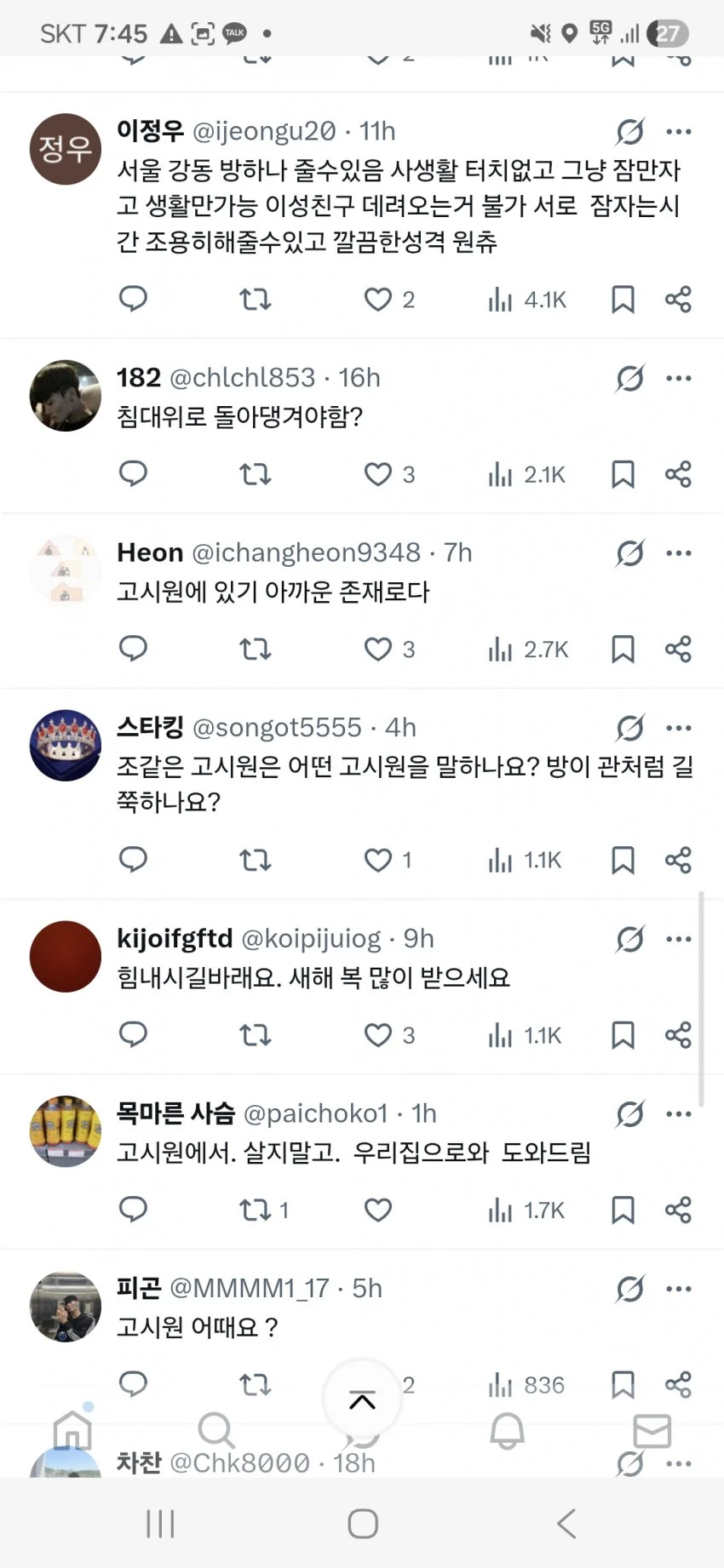The image size is (724, 1568).
Task: Open Grok icon on 이정우's tweet
Action: [630, 132]
